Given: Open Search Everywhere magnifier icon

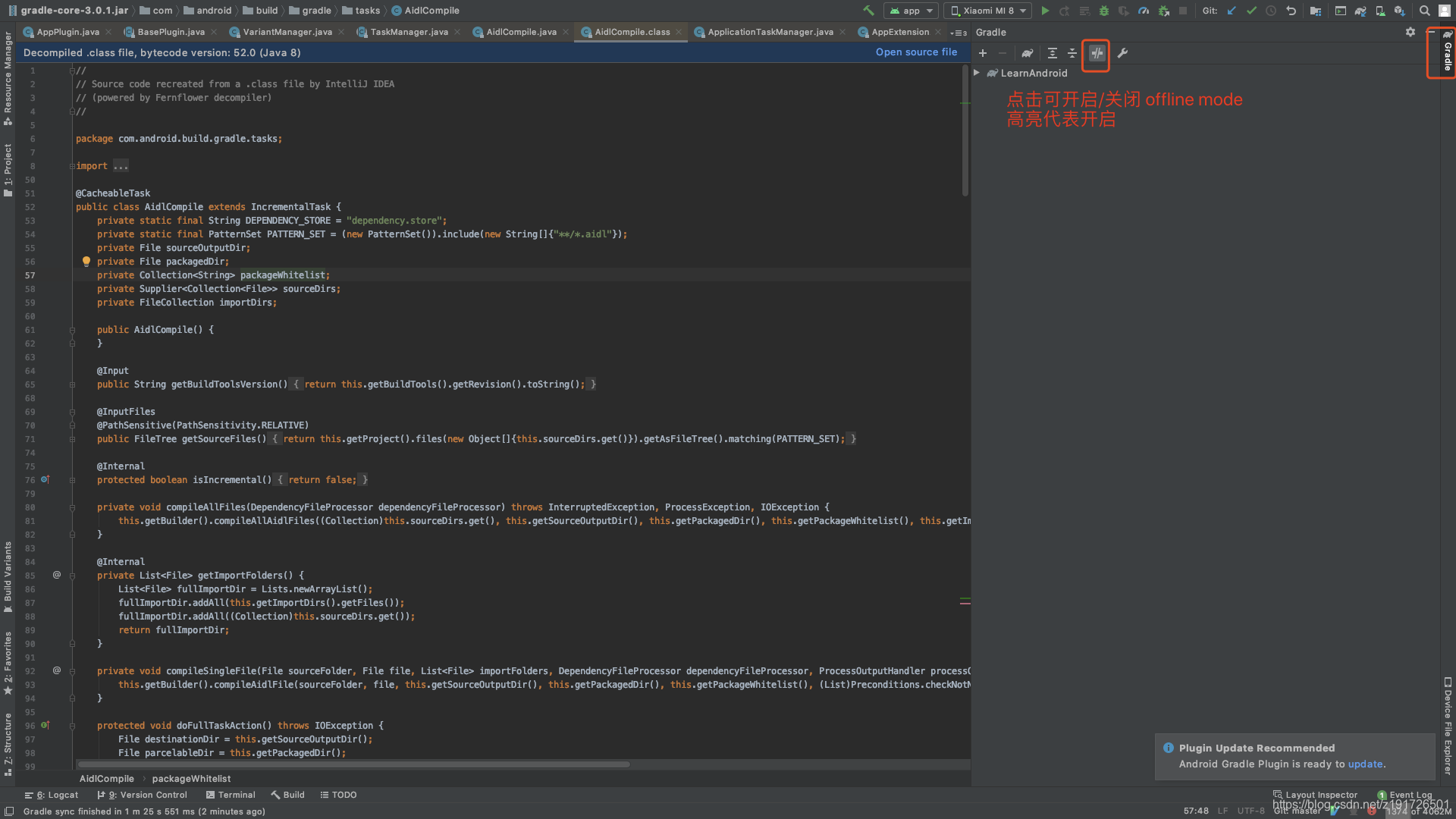Looking at the screenshot, I should click(1424, 11).
